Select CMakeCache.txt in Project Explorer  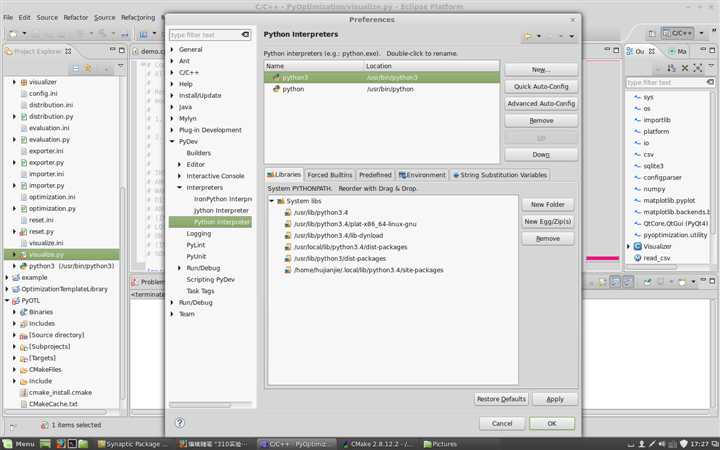click(53, 404)
